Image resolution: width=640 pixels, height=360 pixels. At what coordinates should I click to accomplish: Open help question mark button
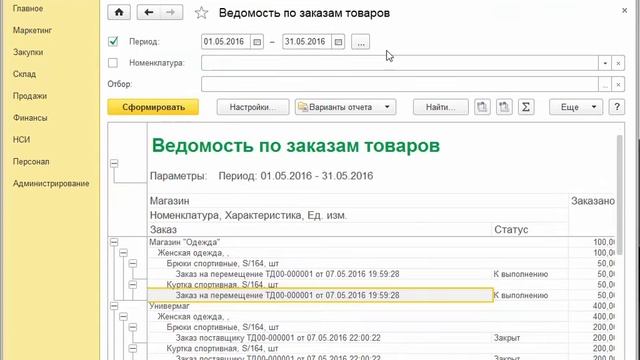click(x=617, y=107)
